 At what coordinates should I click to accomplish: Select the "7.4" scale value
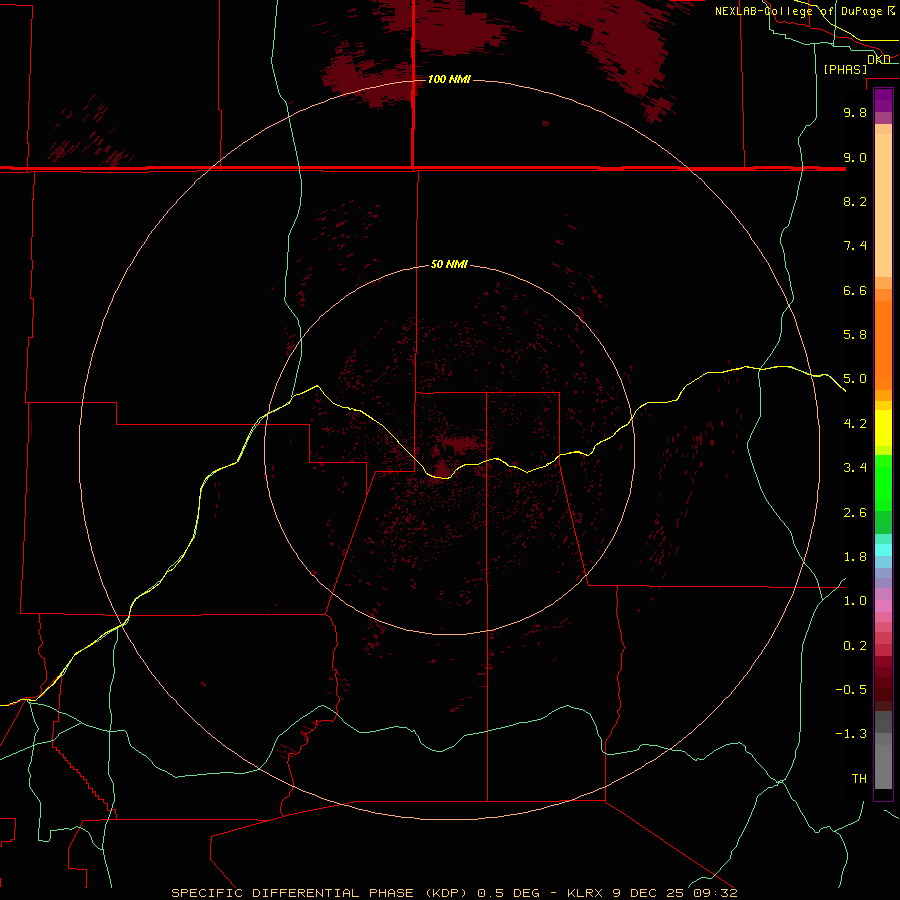point(855,246)
